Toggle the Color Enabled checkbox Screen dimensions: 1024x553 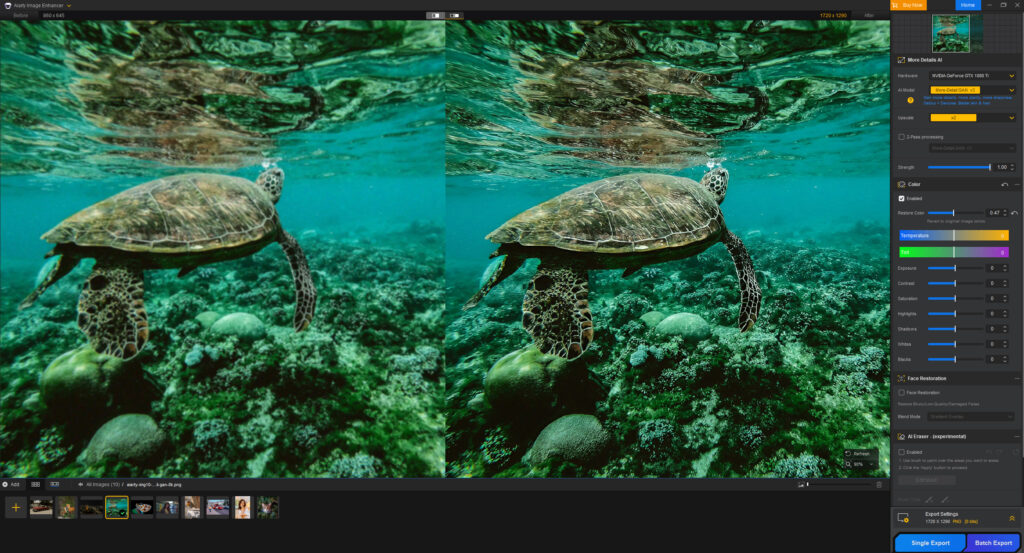pyautogui.click(x=901, y=198)
